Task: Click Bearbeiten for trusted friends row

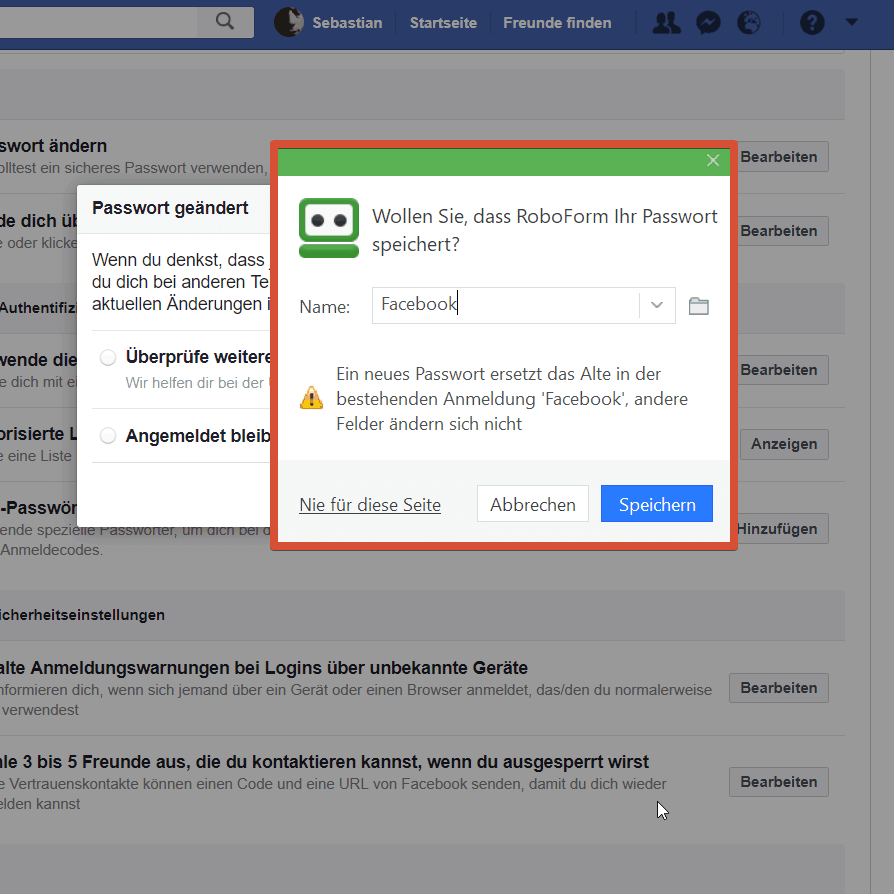Action: (778, 782)
